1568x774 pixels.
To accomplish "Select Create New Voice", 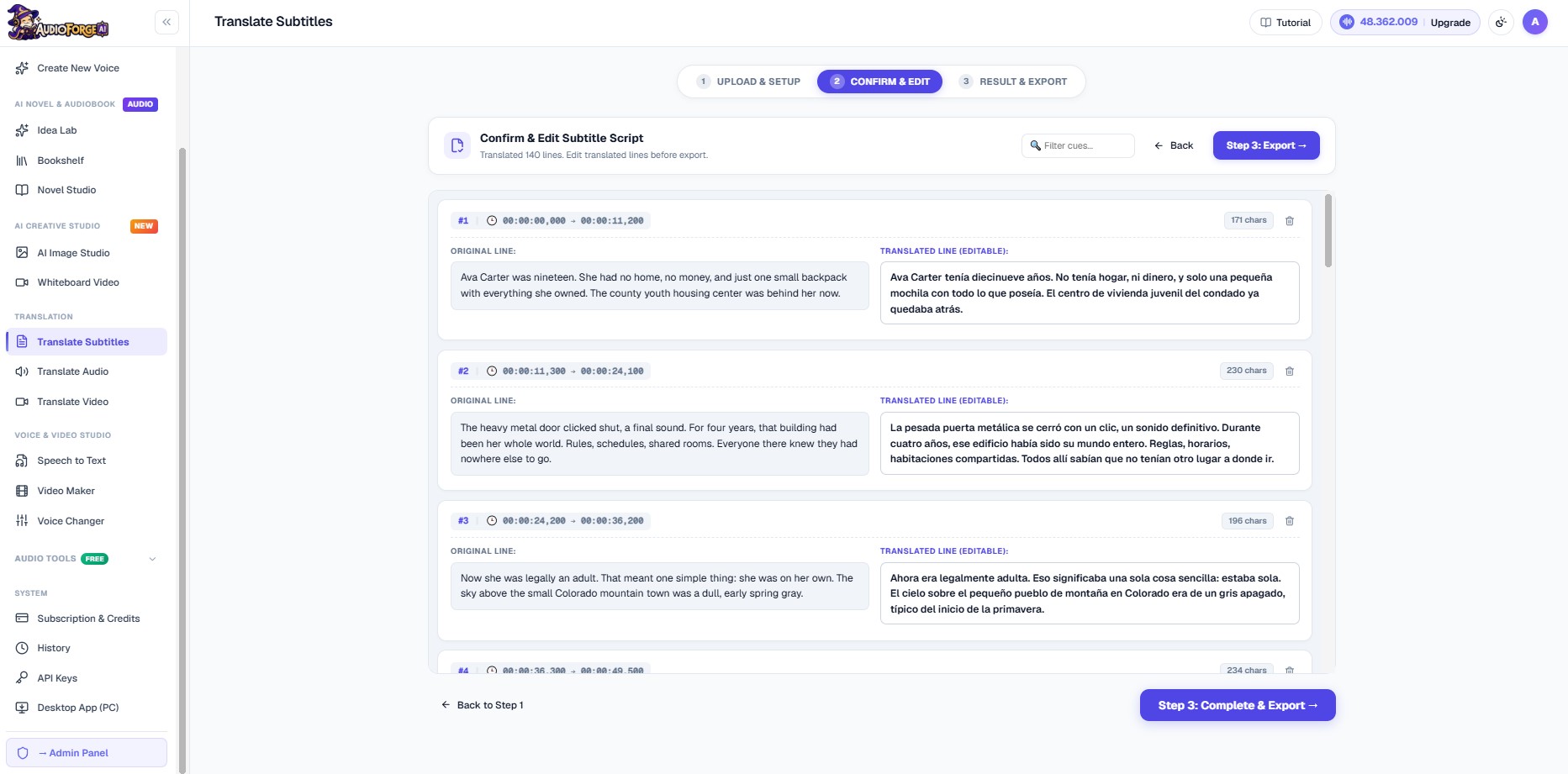I will pyautogui.click(x=87, y=68).
